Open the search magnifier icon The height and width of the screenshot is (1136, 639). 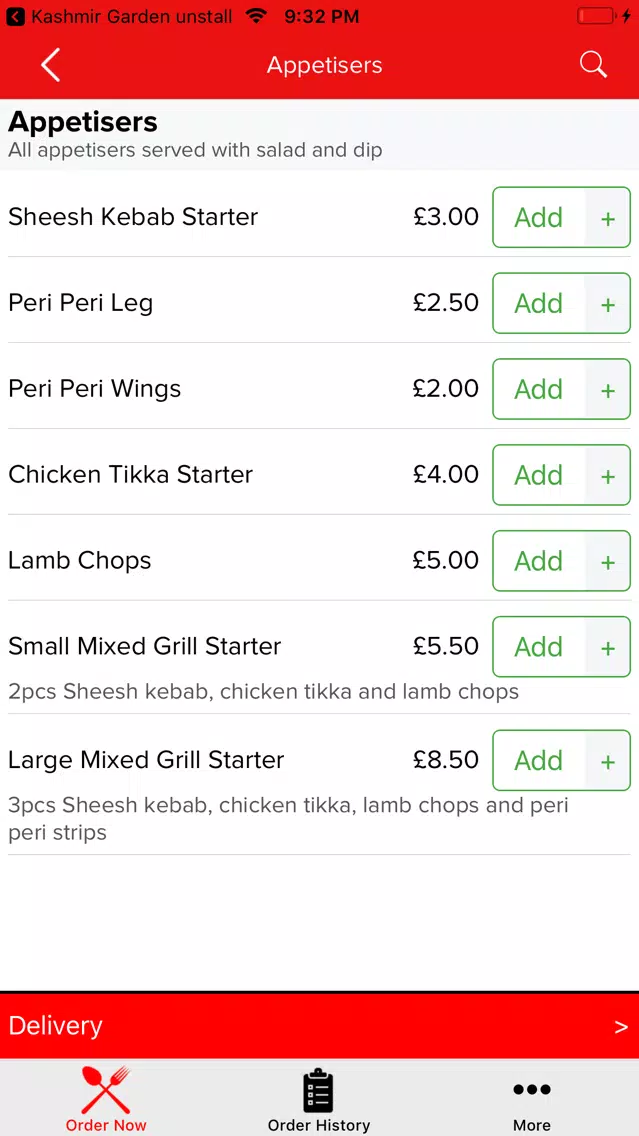[x=593, y=65]
